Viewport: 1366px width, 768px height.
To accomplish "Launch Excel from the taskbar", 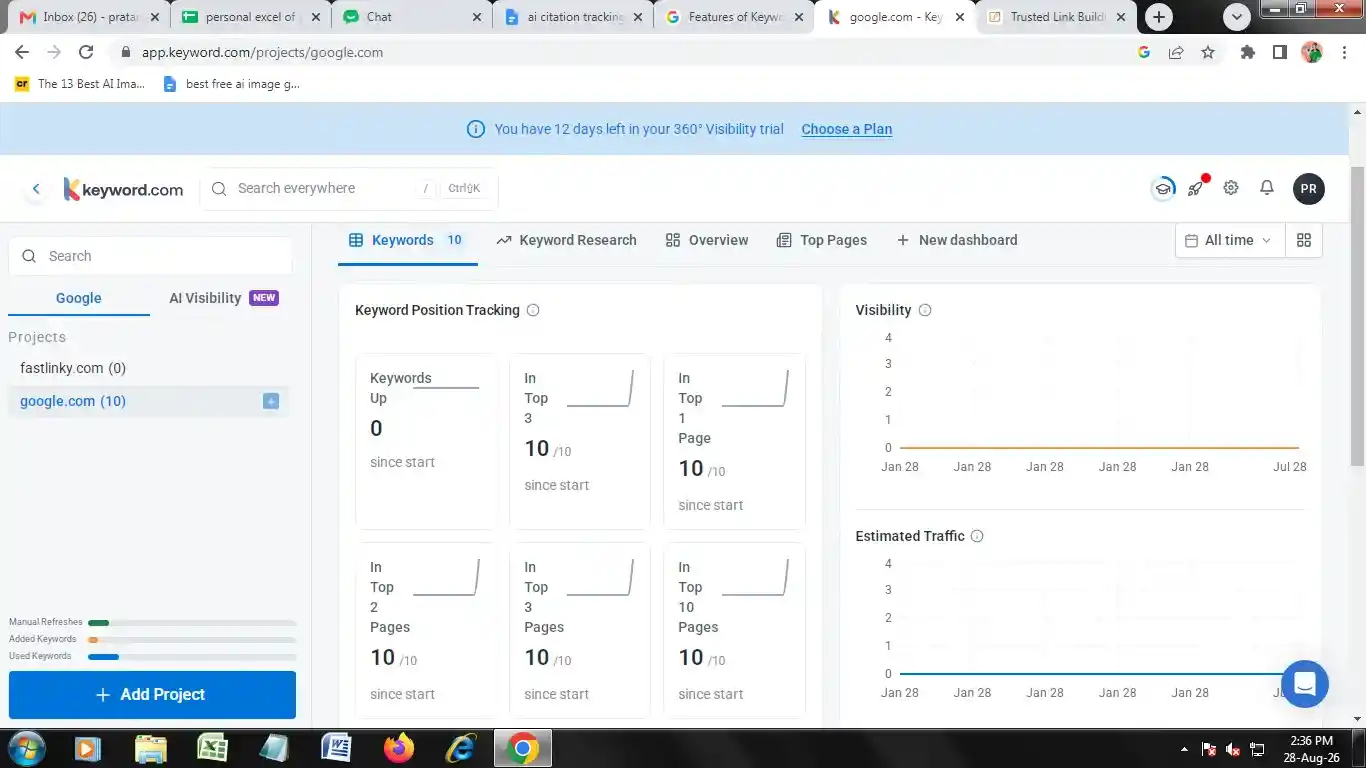I will click(212, 748).
